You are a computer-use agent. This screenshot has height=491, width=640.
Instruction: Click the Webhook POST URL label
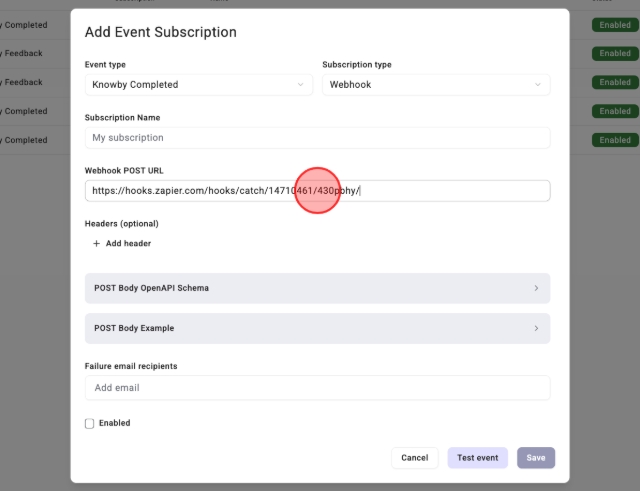(x=124, y=171)
